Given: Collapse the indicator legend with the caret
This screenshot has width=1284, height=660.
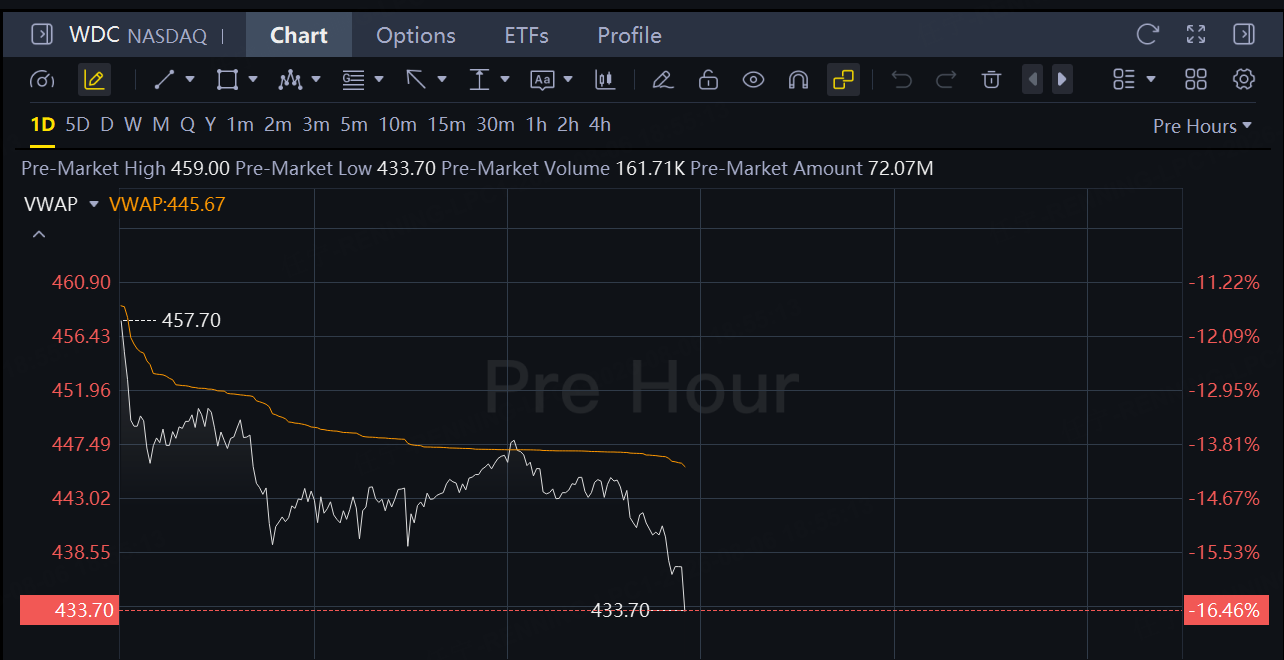Looking at the screenshot, I should [39, 234].
